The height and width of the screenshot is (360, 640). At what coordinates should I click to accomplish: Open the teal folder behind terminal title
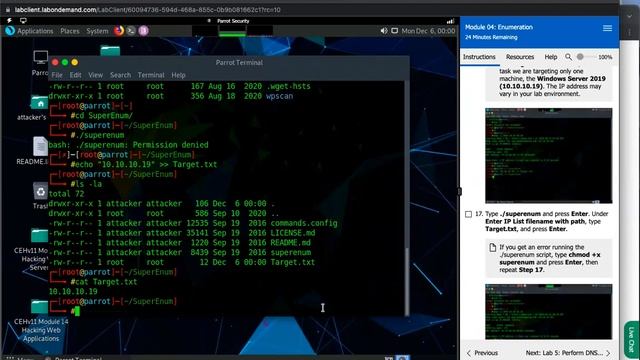click(110, 50)
